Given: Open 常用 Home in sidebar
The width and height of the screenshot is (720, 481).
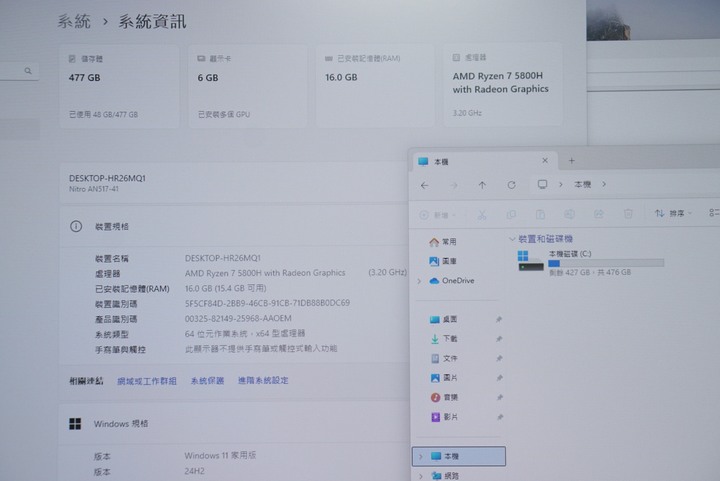Looking at the screenshot, I should pos(443,242).
